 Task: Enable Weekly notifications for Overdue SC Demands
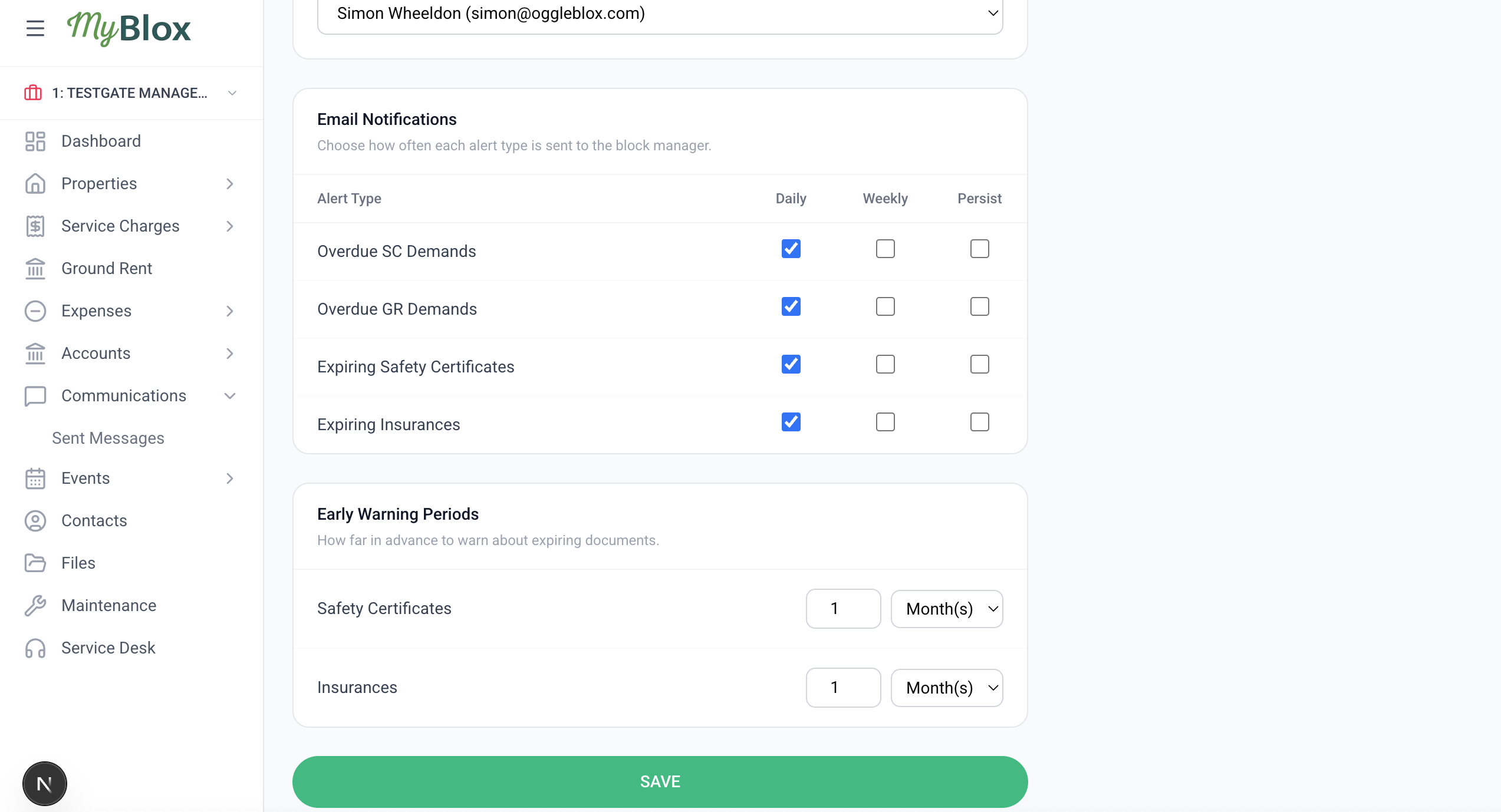click(x=885, y=249)
